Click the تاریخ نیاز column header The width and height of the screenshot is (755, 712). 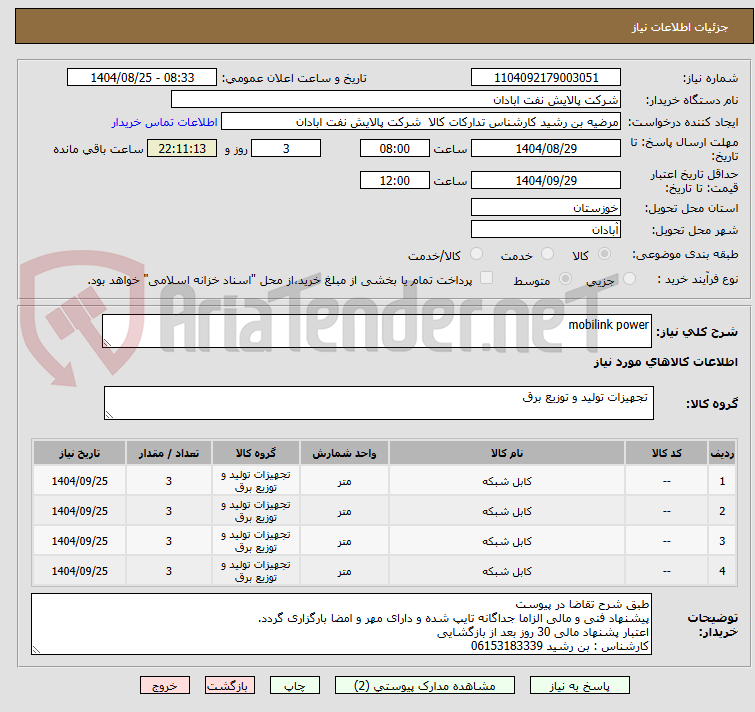click(x=79, y=452)
